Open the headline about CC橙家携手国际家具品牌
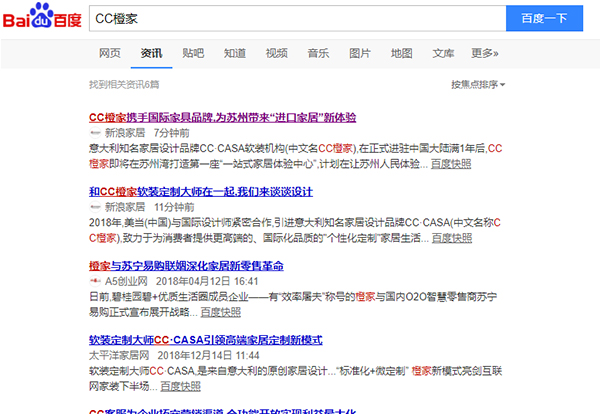Screen dimensions: 600x414 pyautogui.click(x=222, y=117)
